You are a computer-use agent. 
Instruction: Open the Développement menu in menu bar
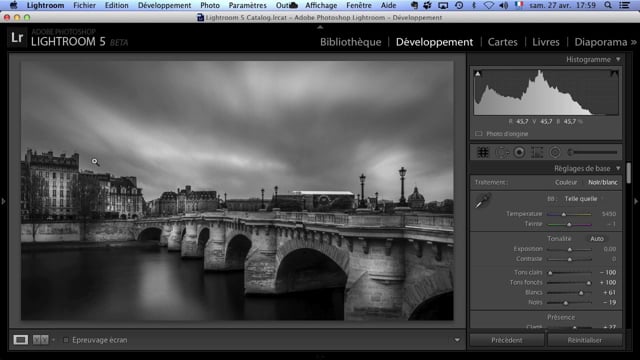[164, 5]
